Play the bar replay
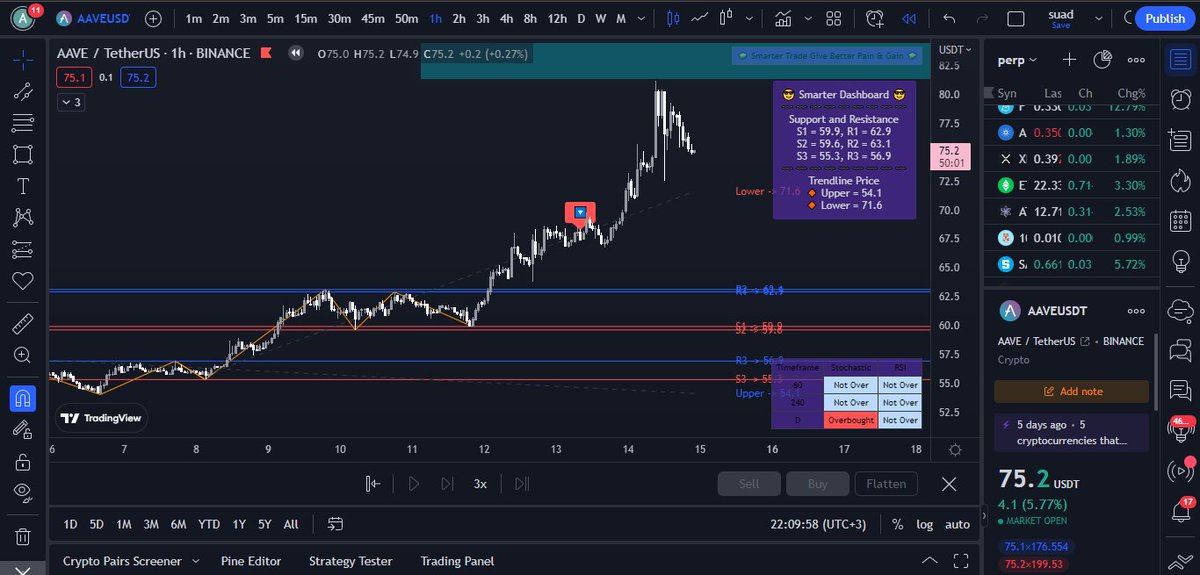Screen dimensions: 1200x575 point(414,484)
